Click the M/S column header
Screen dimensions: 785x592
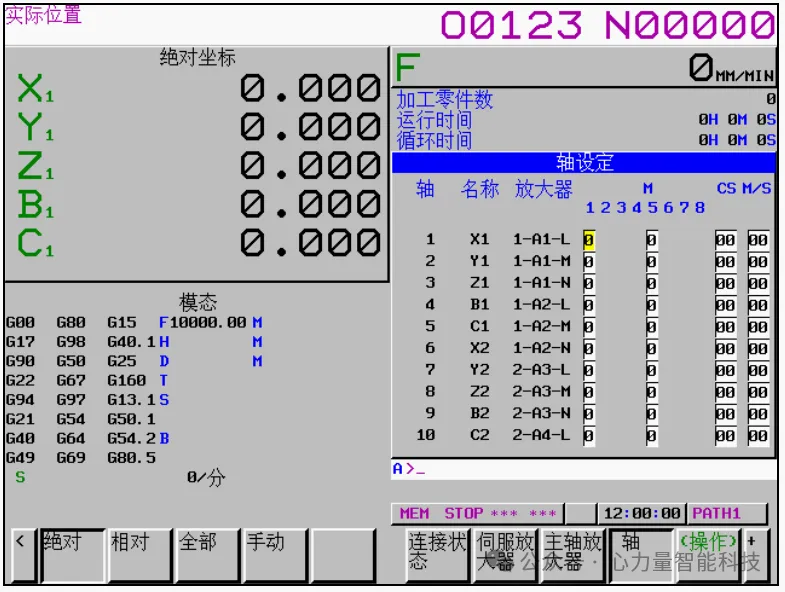pyautogui.click(x=756, y=188)
